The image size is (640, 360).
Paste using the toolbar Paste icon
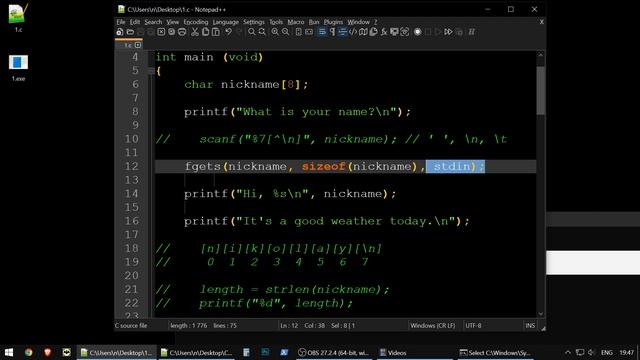(216, 32)
